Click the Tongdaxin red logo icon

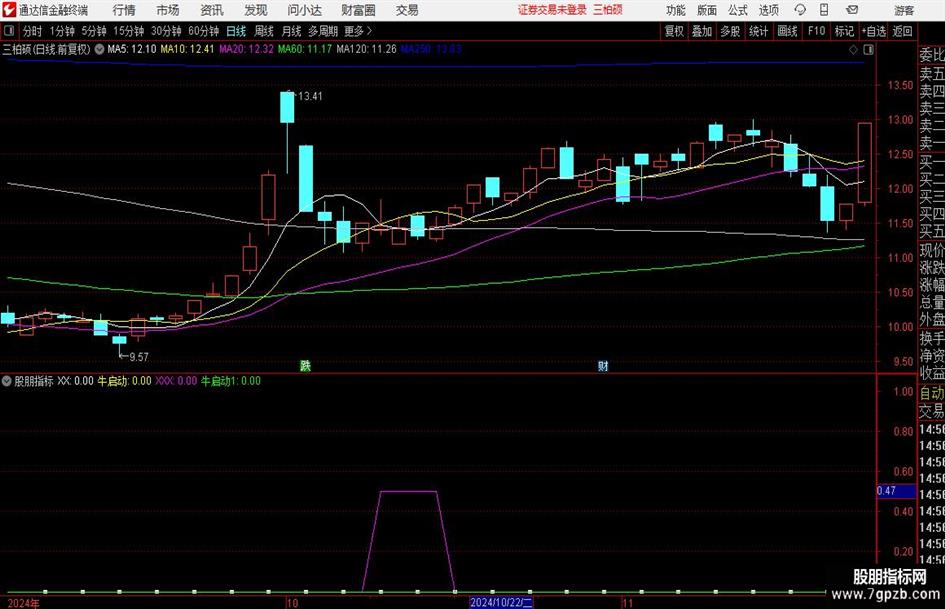(9, 10)
